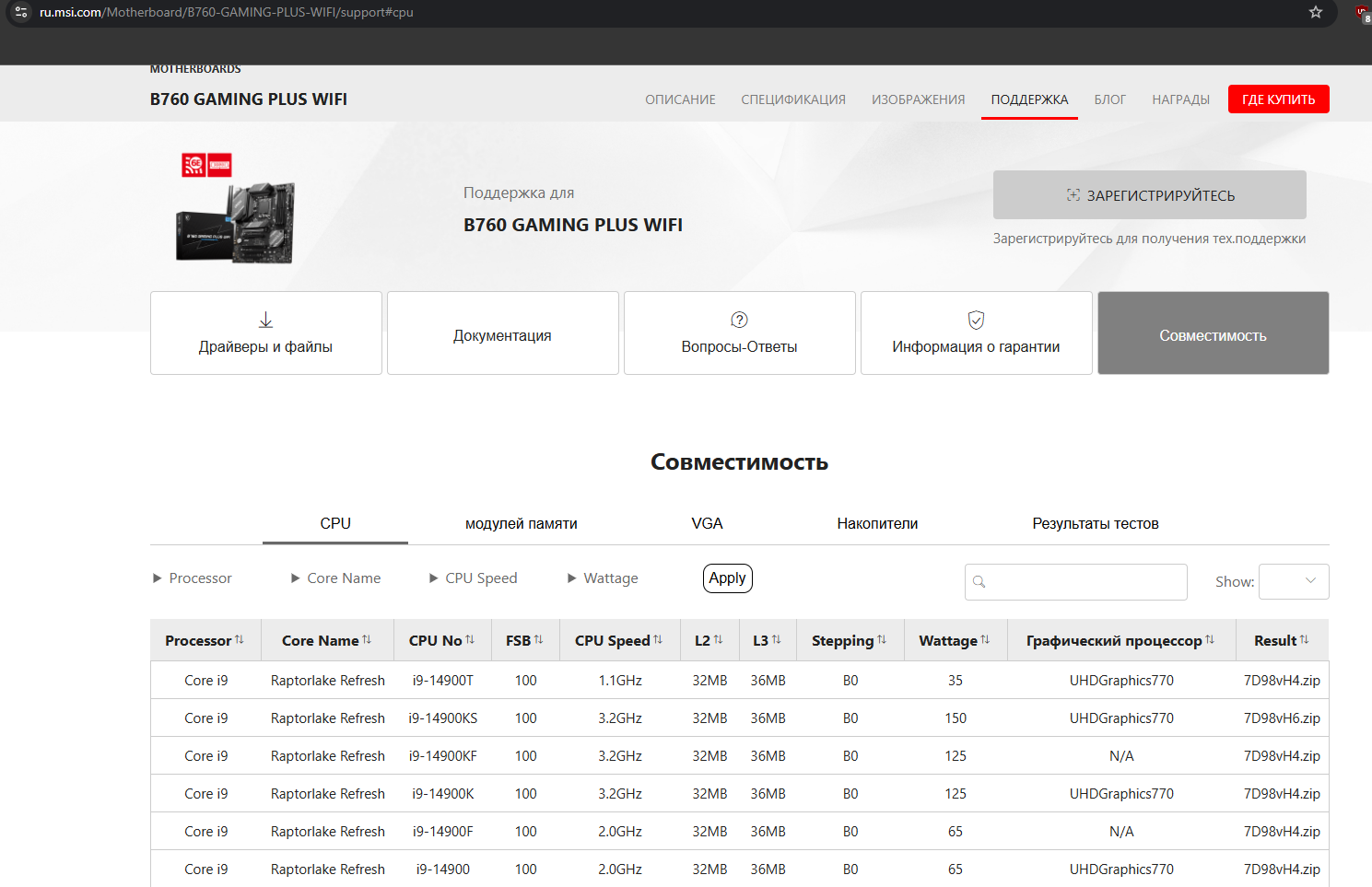Screen dimensions: 1372x887
Task: Sort table by CPU Speed column arrows
Action: pos(658,639)
